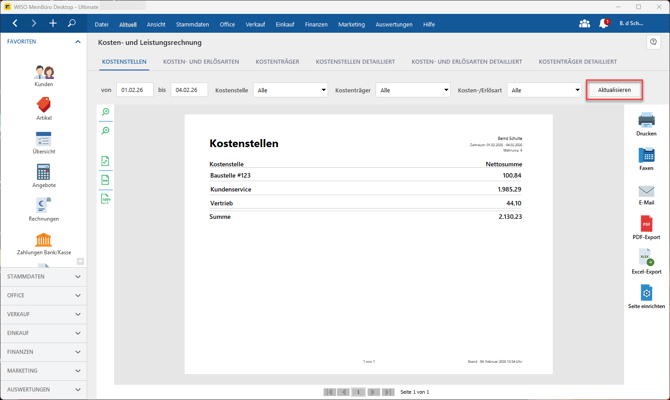Screen dimensions: 670x400
Task: Click the page number field
Action: (x=358, y=392)
